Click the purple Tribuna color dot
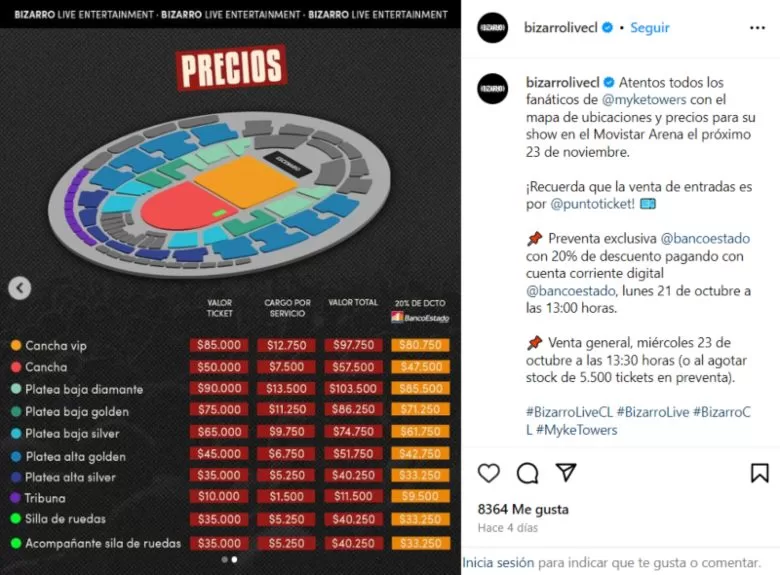 click(x=16, y=498)
